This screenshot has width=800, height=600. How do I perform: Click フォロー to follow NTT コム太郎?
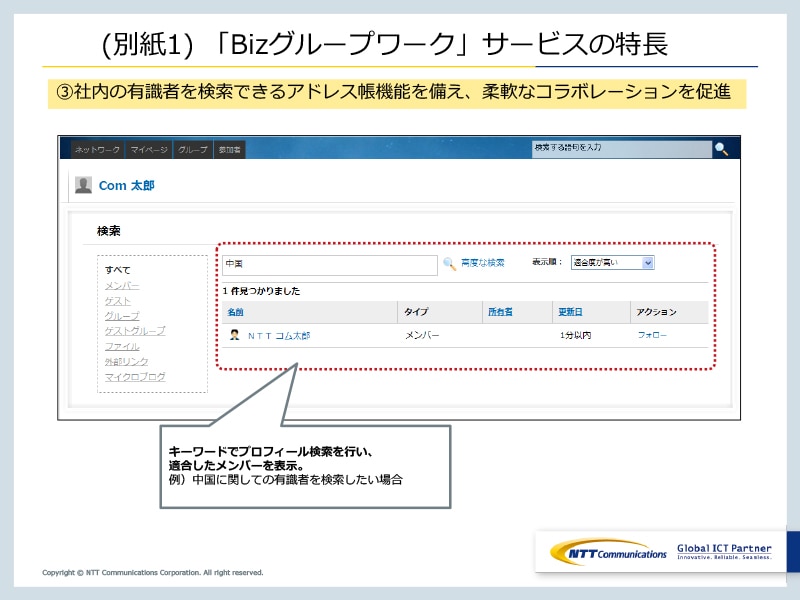click(652, 335)
